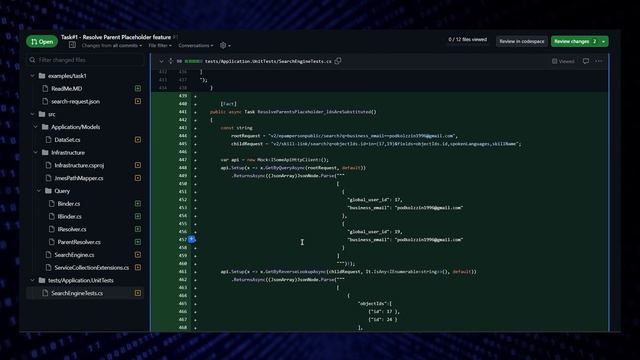Screen dimensions: 640x360
Task: Click the added icon next to Binder.cs
Action: coord(138,204)
